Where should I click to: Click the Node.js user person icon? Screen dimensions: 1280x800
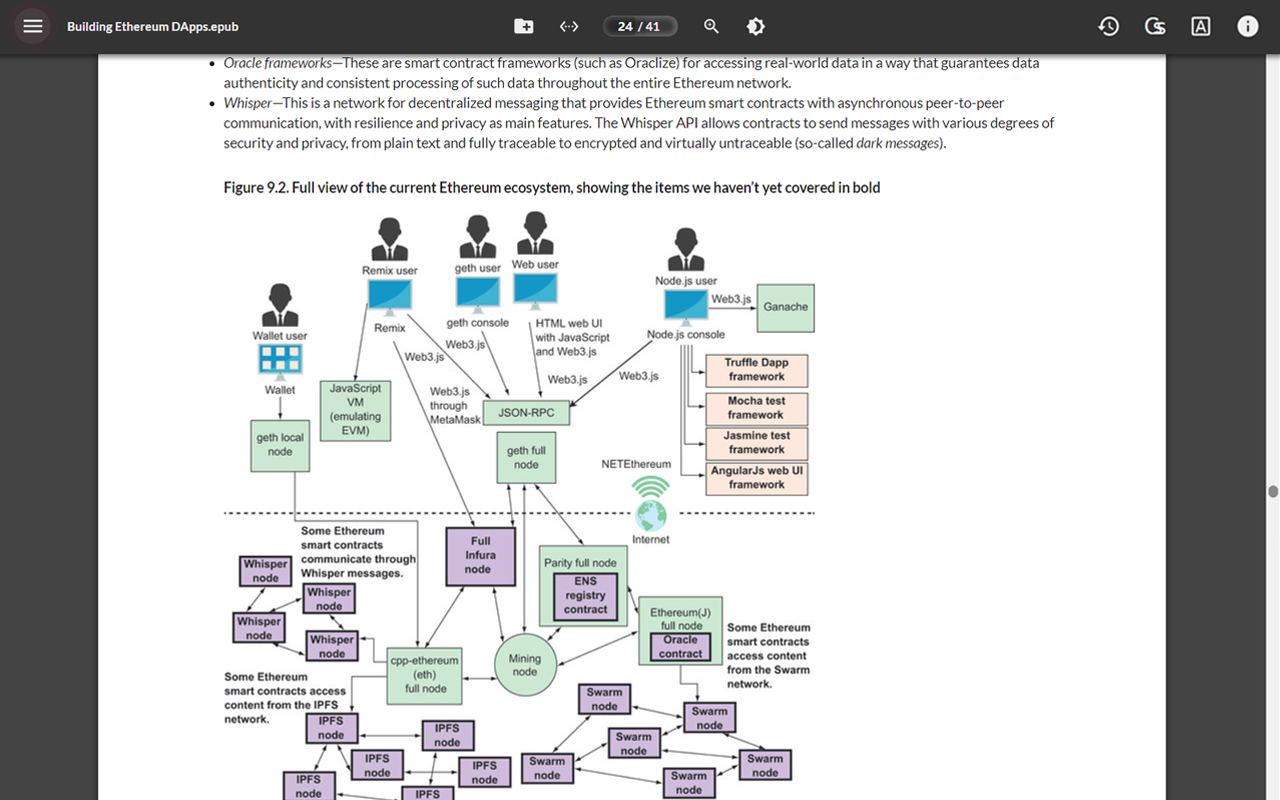(686, 250)
